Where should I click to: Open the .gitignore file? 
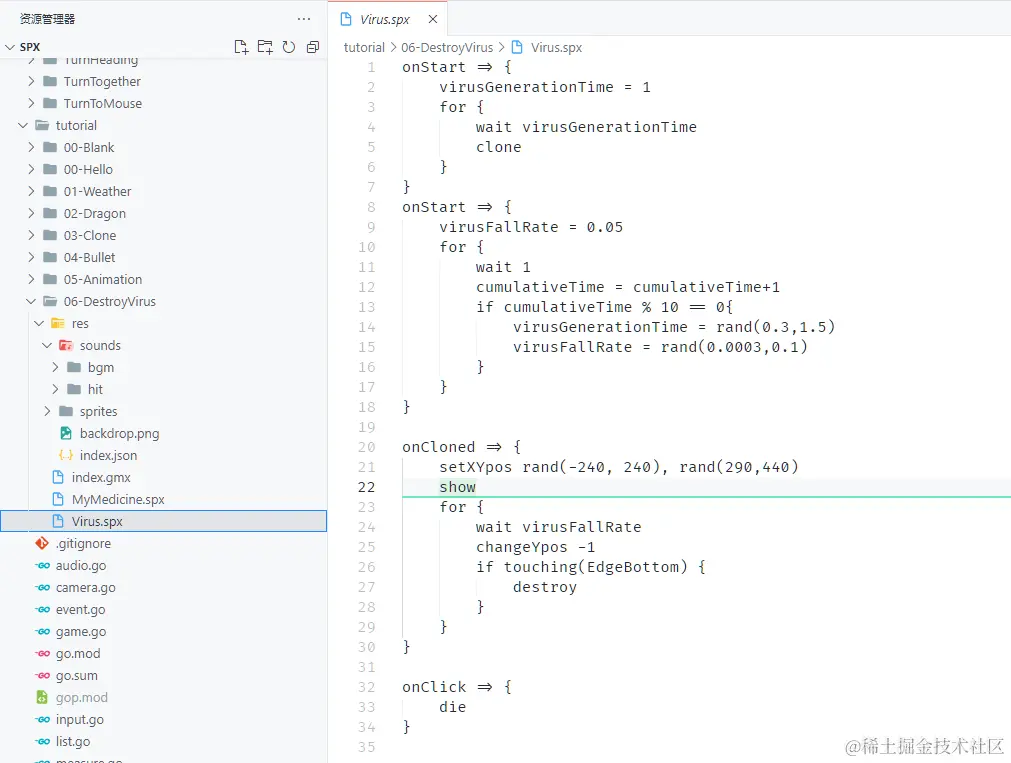click(x=83, y=543)
